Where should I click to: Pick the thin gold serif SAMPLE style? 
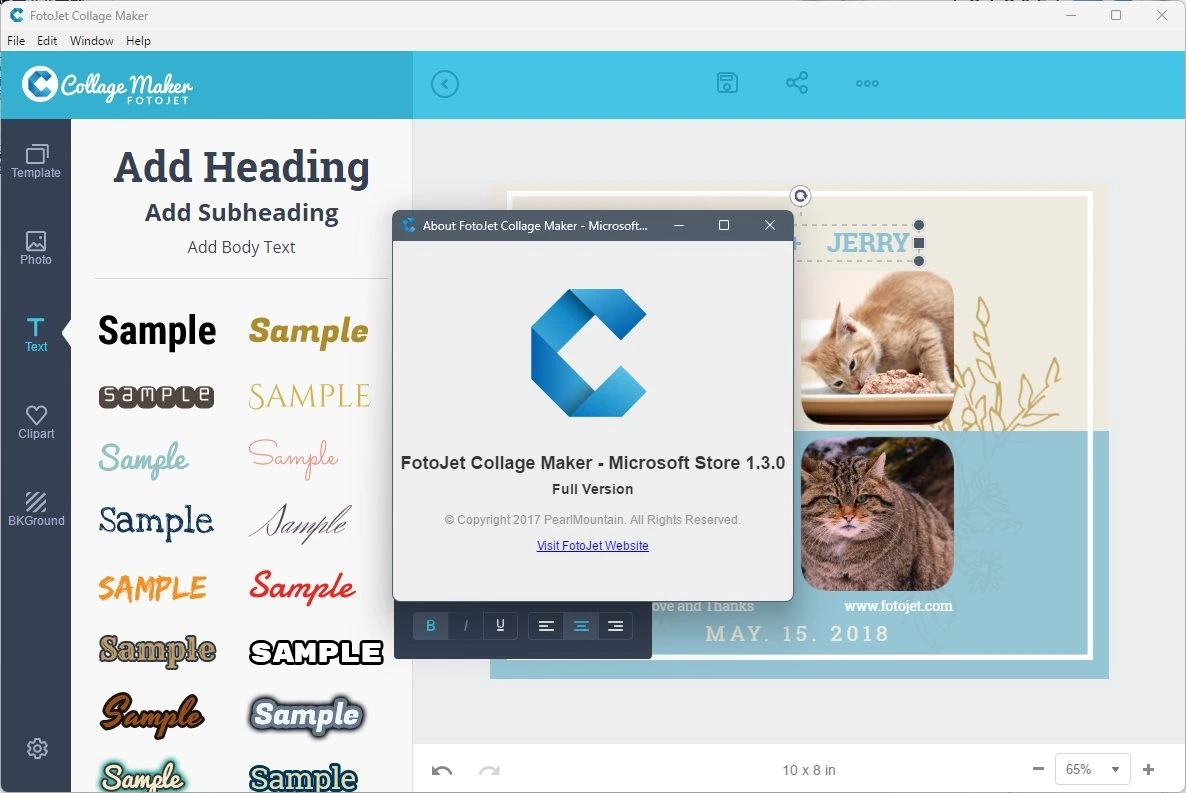click(x=309, y=396)
